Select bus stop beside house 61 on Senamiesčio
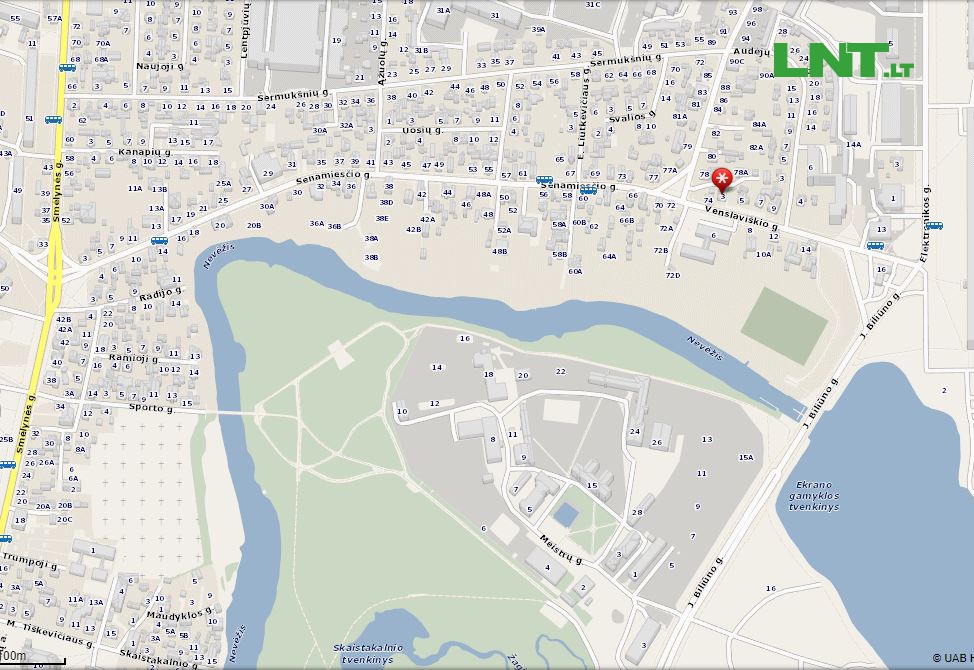974x670 pixels. tap(544, 180)
